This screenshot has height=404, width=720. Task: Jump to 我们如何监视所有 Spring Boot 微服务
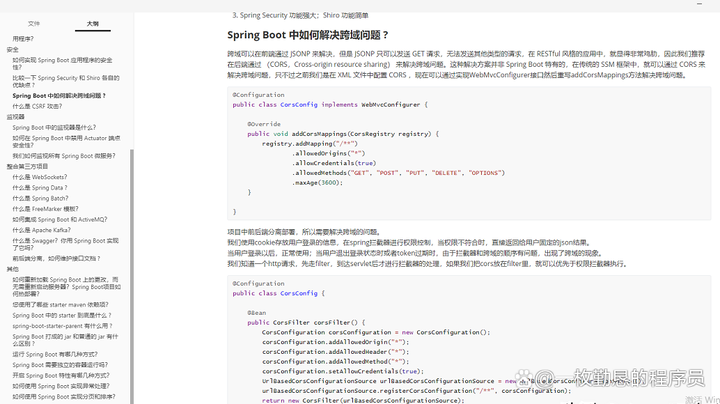64,156
